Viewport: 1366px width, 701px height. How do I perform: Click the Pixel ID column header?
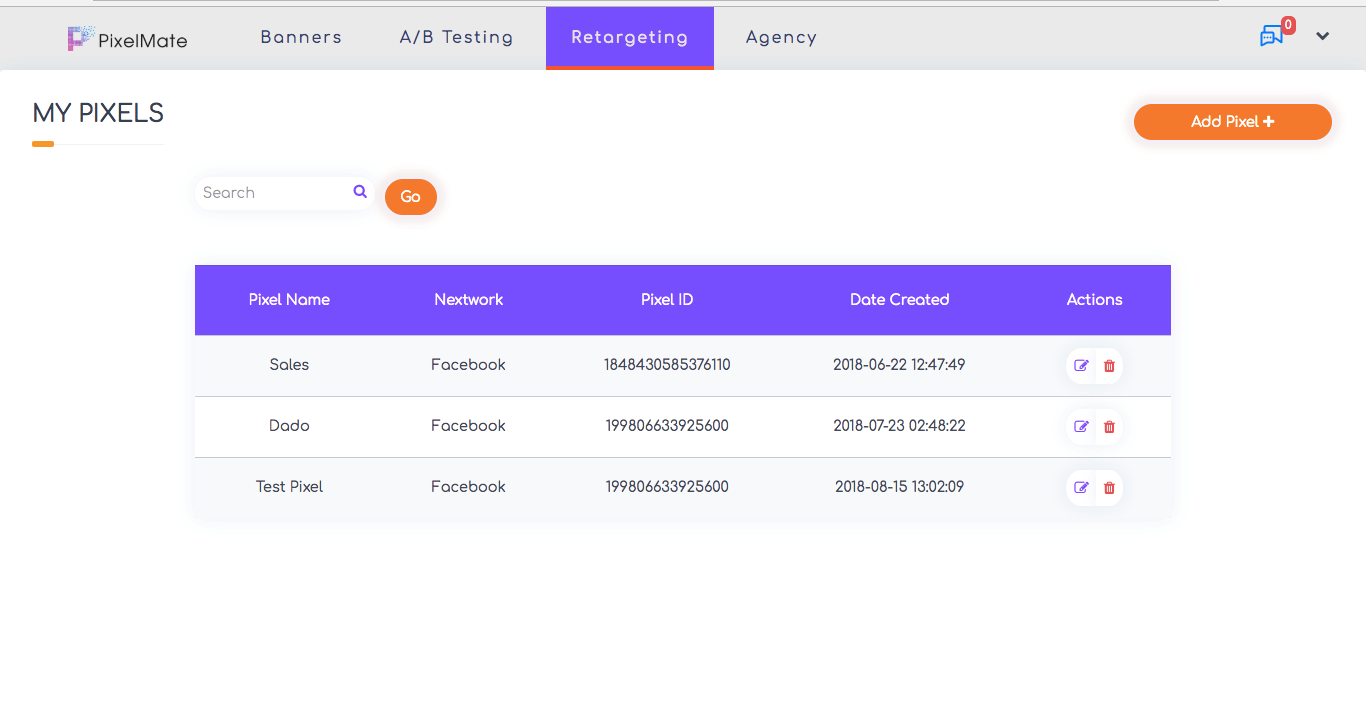pyautogui.click(x=667, y=300)
